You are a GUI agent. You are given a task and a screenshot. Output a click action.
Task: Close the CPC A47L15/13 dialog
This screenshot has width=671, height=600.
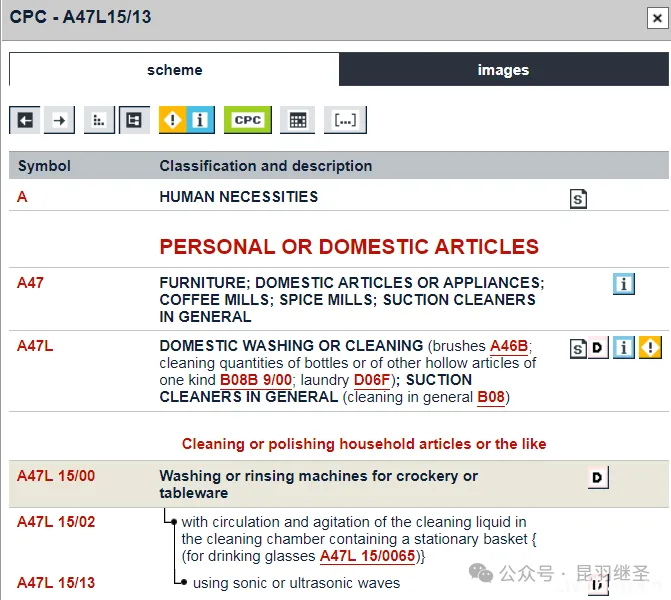[x=654, y=17]
